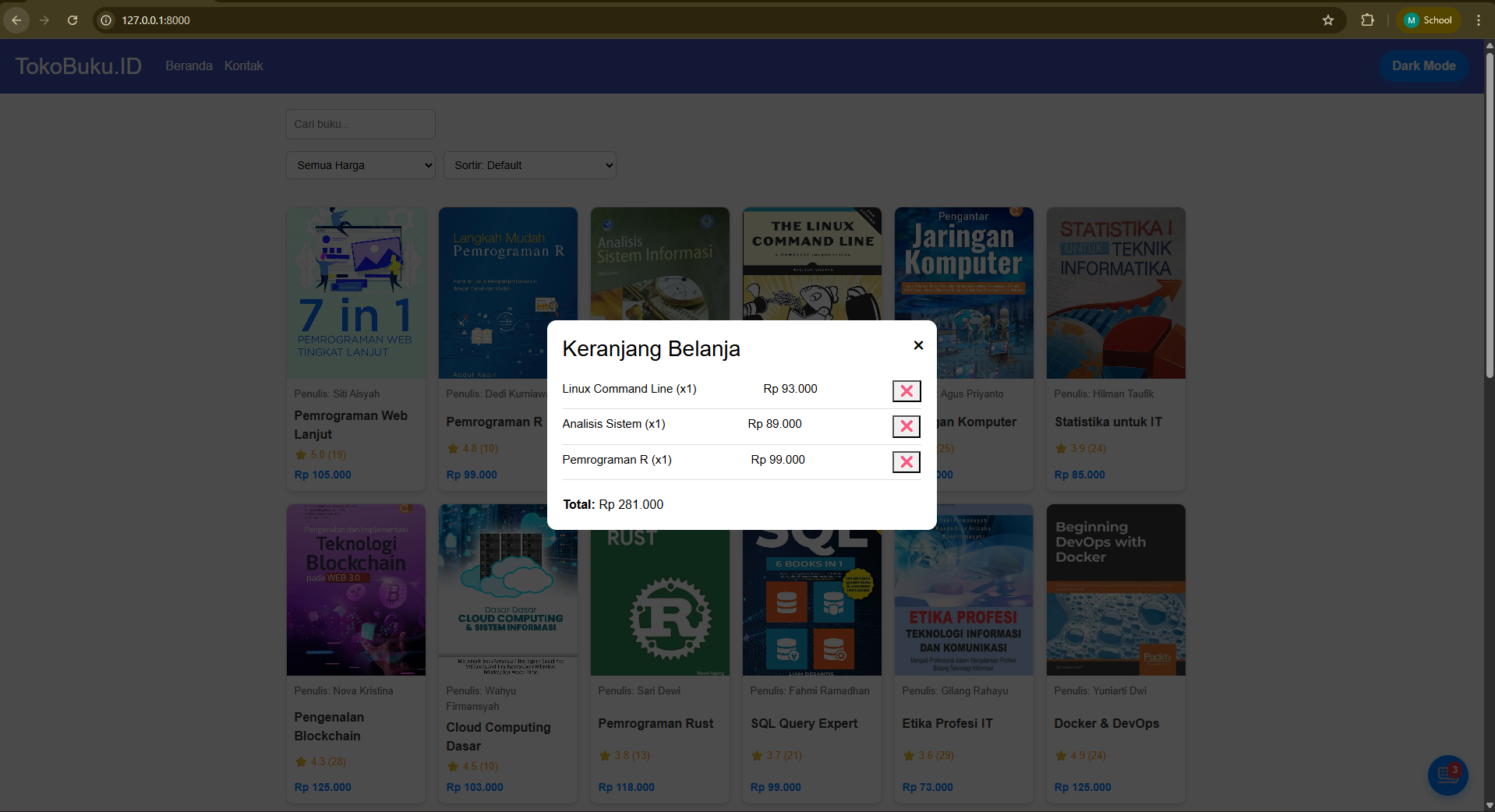Click the browser forward arrow
Viewport: 1495px width, 812px height.
[44, 20]
